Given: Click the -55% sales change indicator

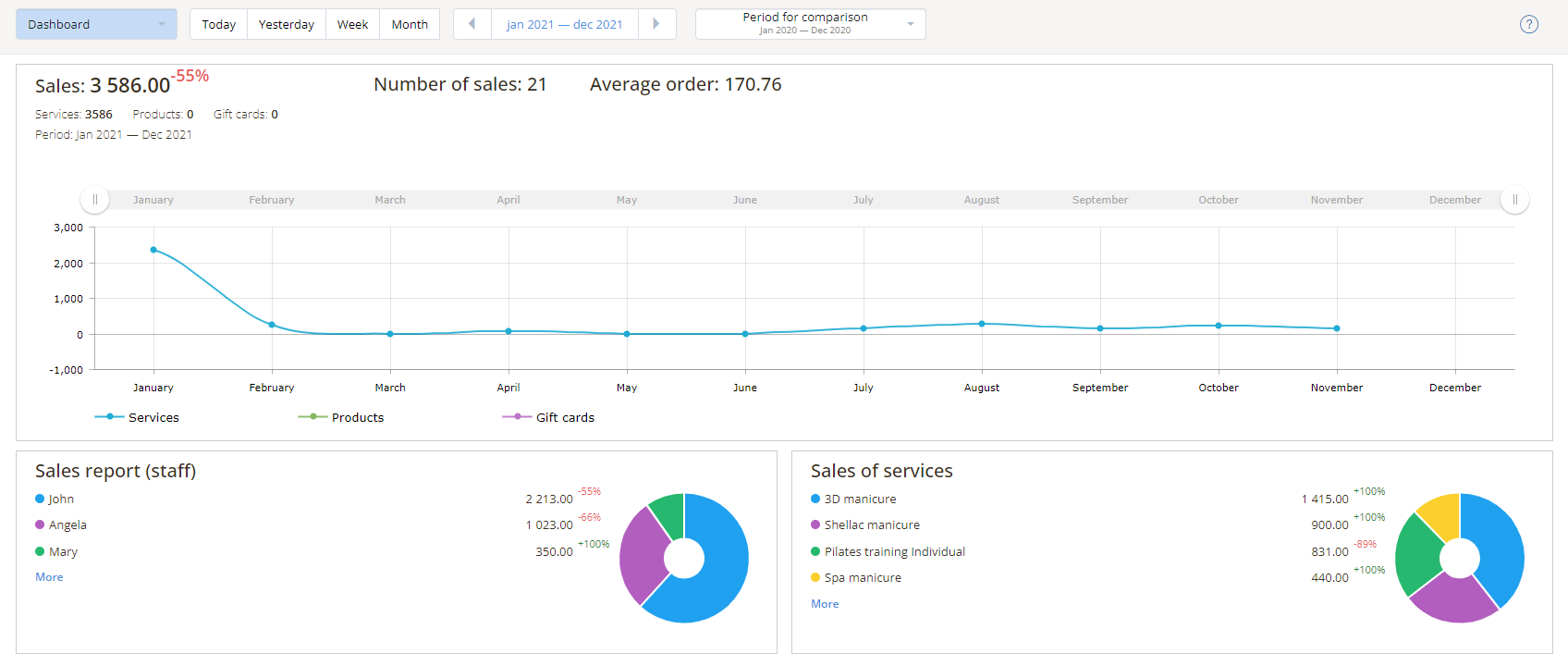Looking at the screenshot, I should pyautogui.click(x=191, y=76).
